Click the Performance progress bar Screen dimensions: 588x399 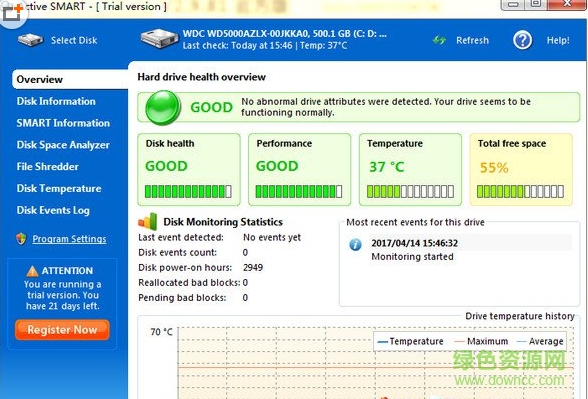pyautogui.click(x=299, y=192)
